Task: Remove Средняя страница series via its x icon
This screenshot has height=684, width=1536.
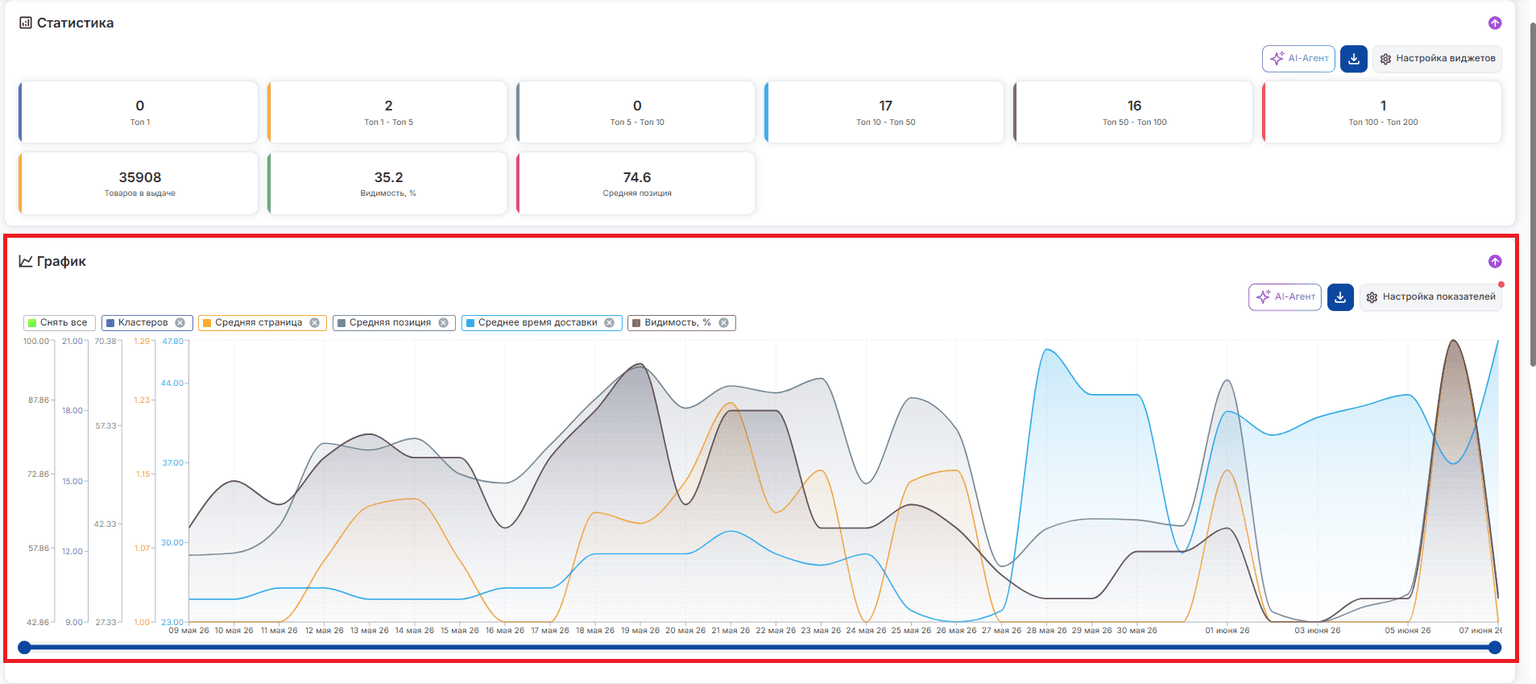Action: click(x=314, y=323)
